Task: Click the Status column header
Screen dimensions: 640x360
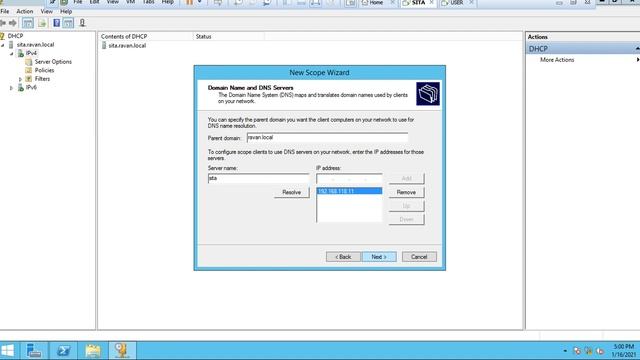Action: (229, 36)
